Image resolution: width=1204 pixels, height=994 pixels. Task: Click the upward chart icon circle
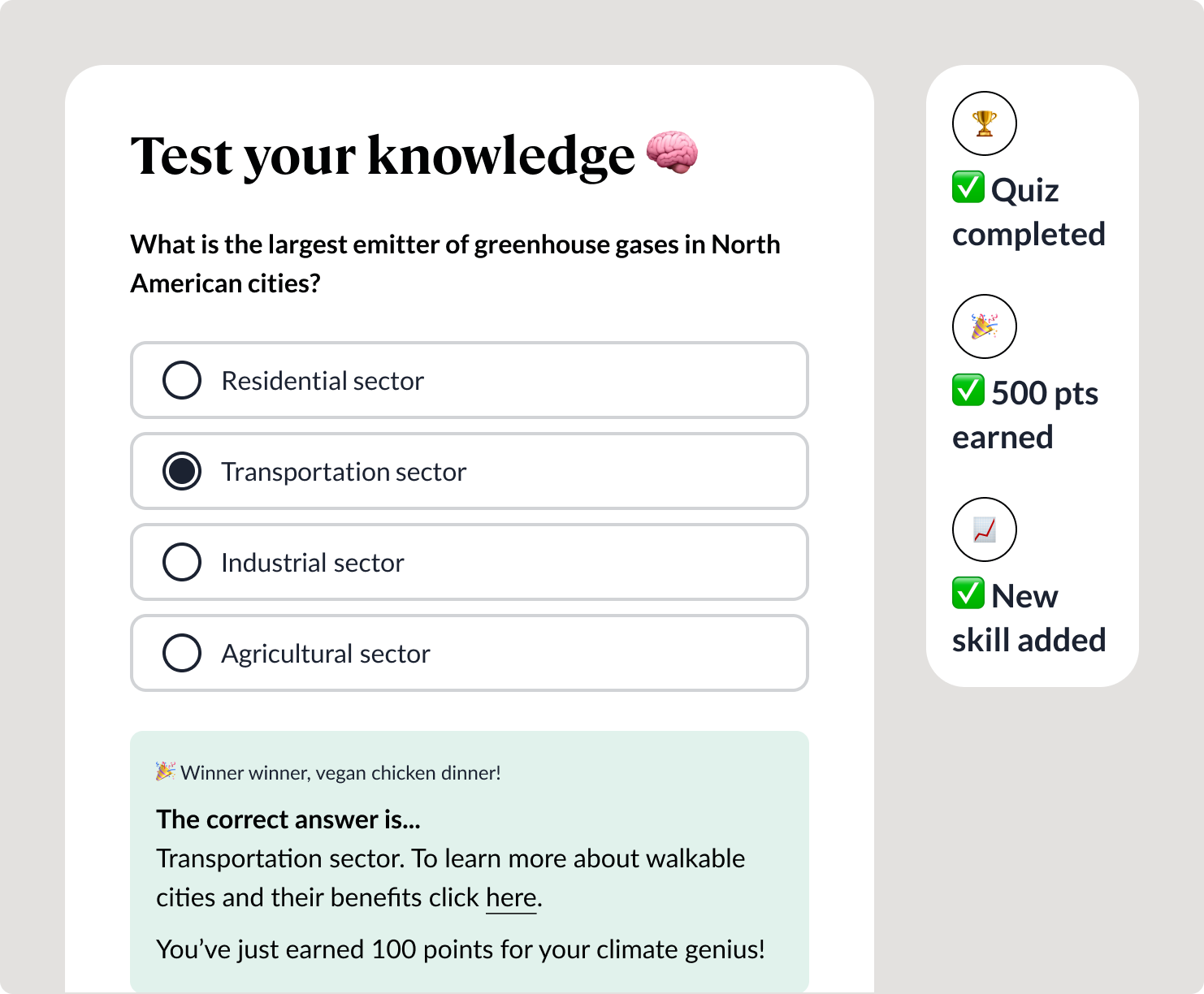click(984, 529)
